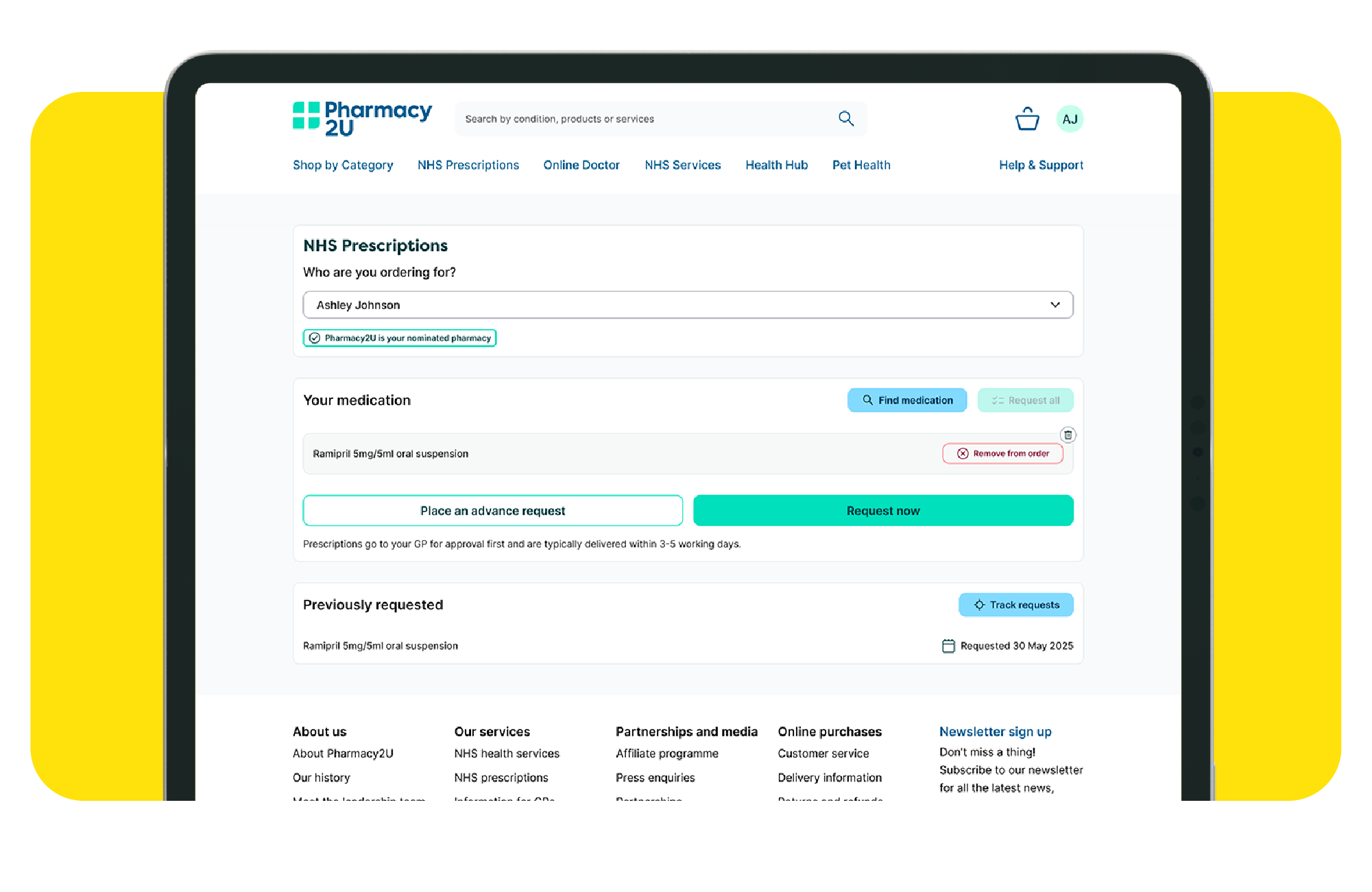This screenshot has height=892, width=1372.
Task: Select Health Hub in navigation
Action: pos(776,165)
